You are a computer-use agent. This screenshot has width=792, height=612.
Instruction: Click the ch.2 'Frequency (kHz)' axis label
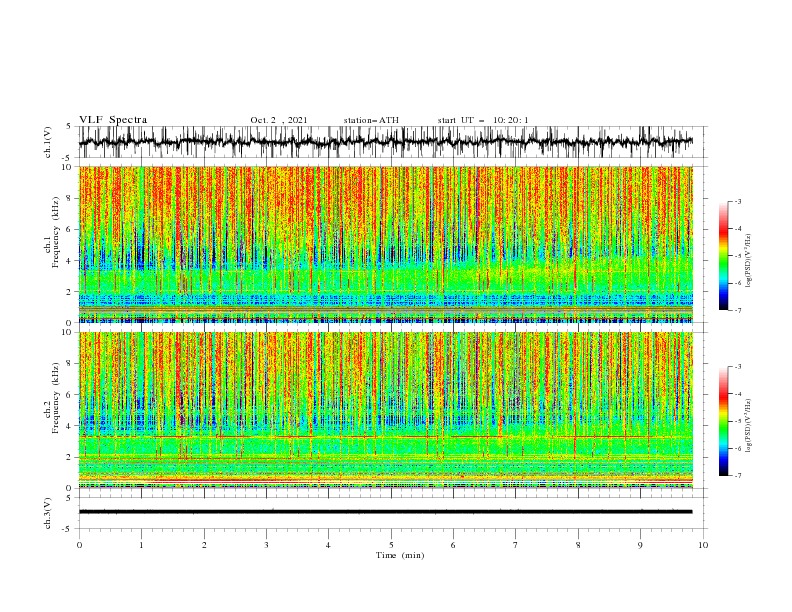[56, 398]
